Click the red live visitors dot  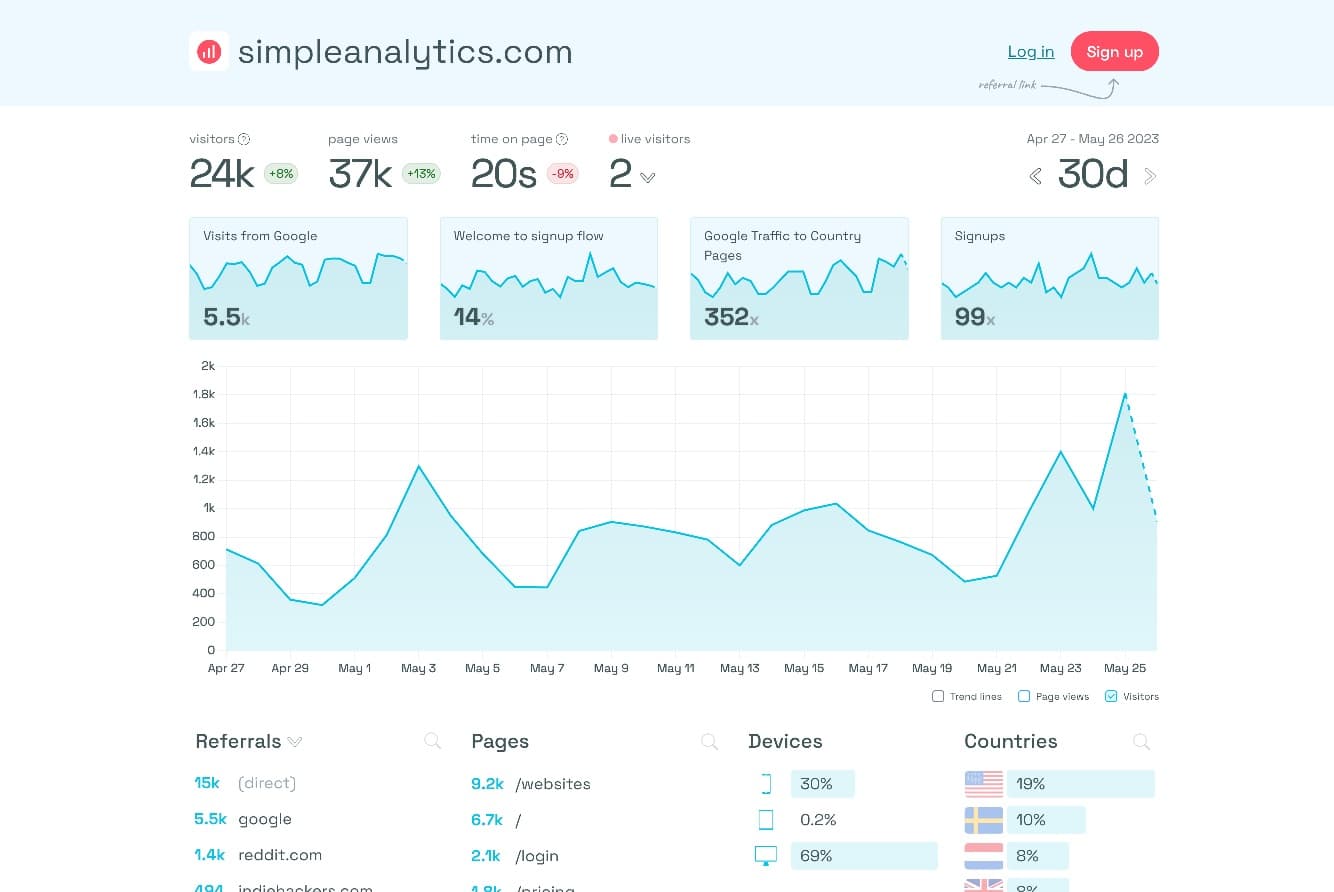point(613,139)
